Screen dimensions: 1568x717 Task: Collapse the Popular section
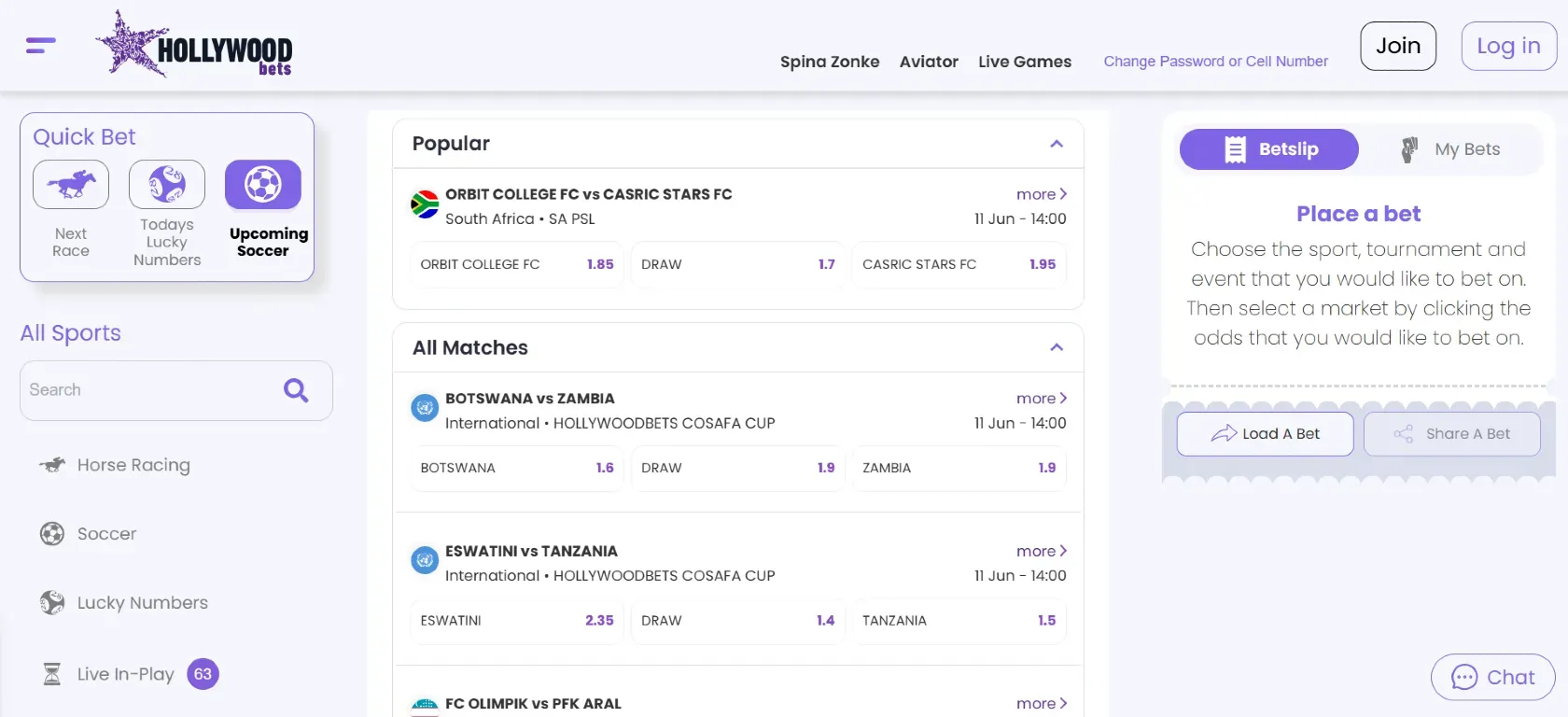1057,144
